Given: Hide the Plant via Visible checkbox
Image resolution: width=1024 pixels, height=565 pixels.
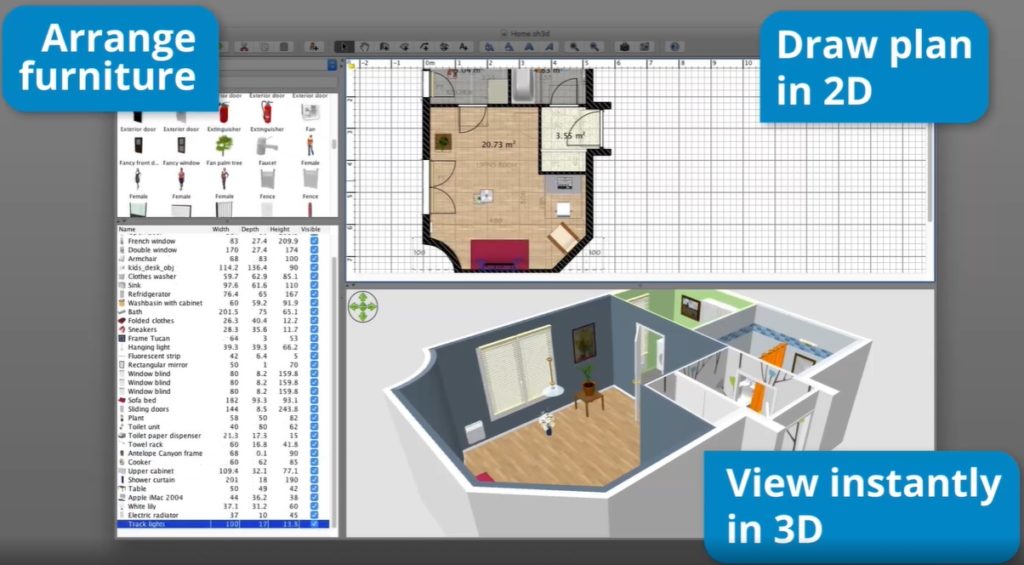Looking at the screenshot, I should click(x=314, y=417).
